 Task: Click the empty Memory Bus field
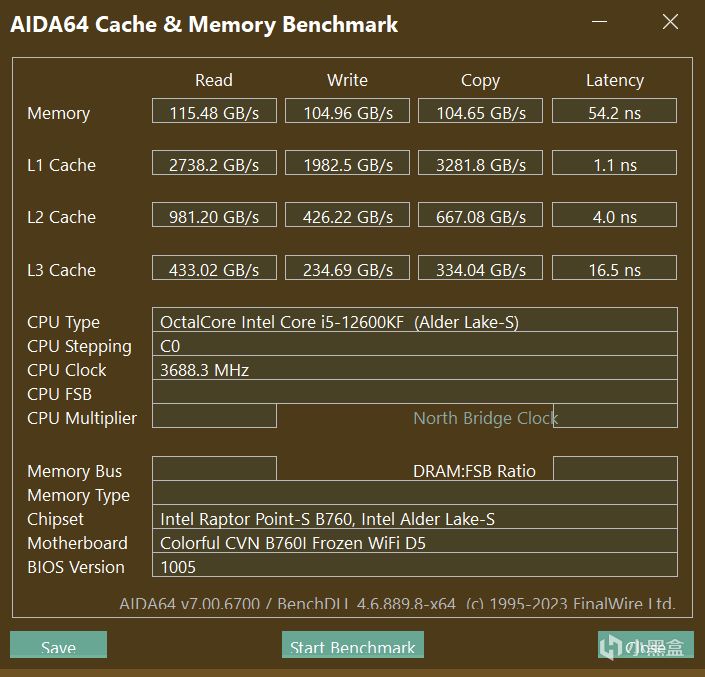coord(214,469)
